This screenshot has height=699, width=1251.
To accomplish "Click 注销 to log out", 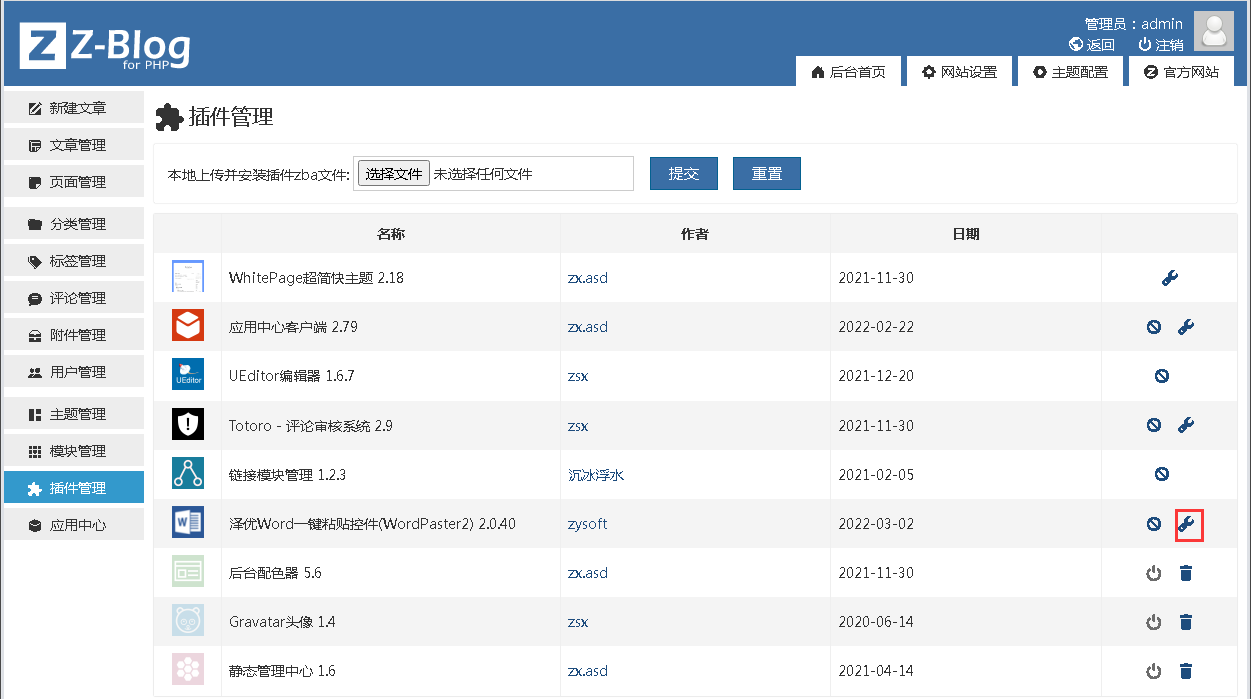I will pyautogui.click(x=1161, y=44).
